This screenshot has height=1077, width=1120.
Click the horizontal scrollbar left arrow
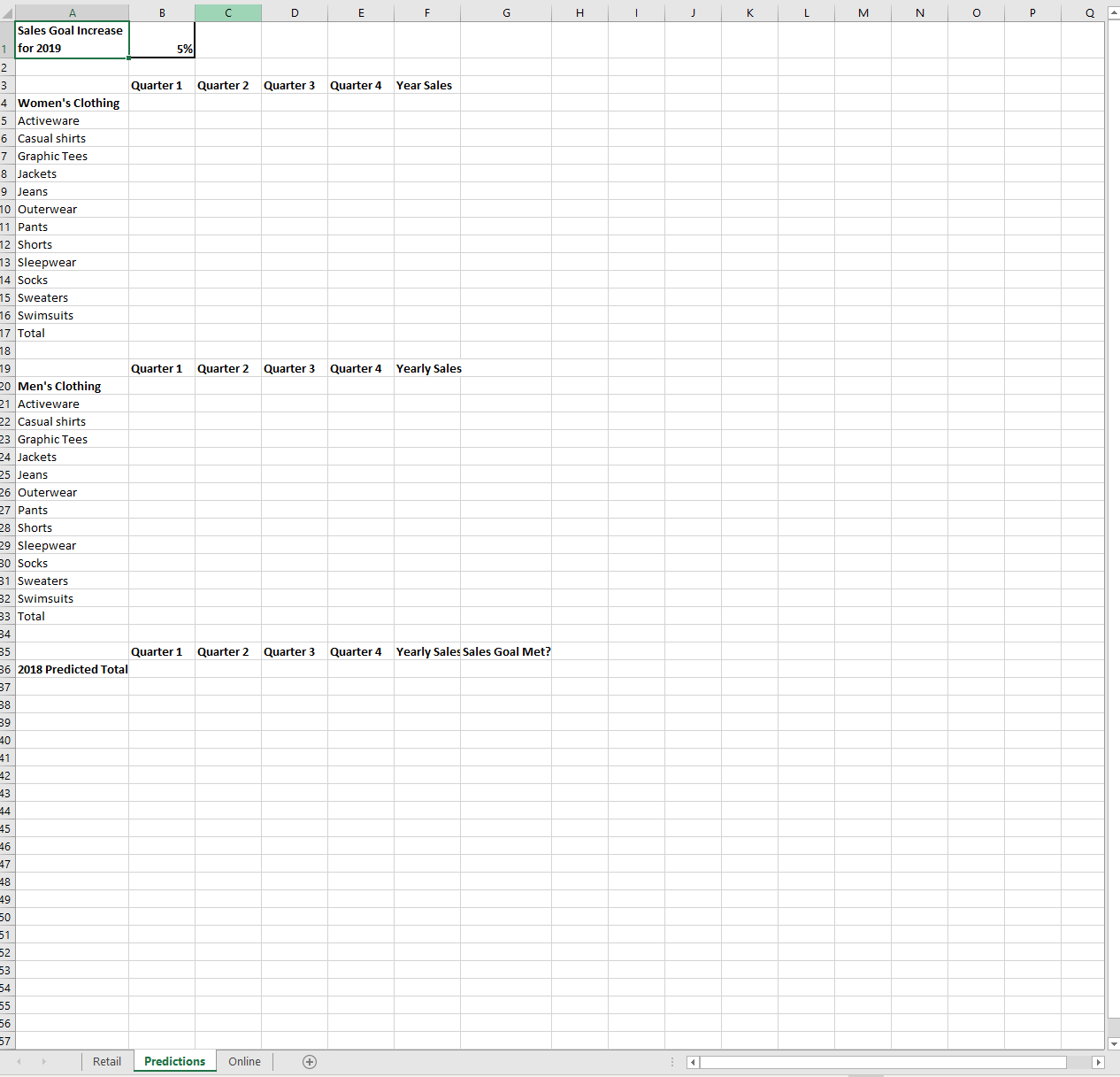692,1062
